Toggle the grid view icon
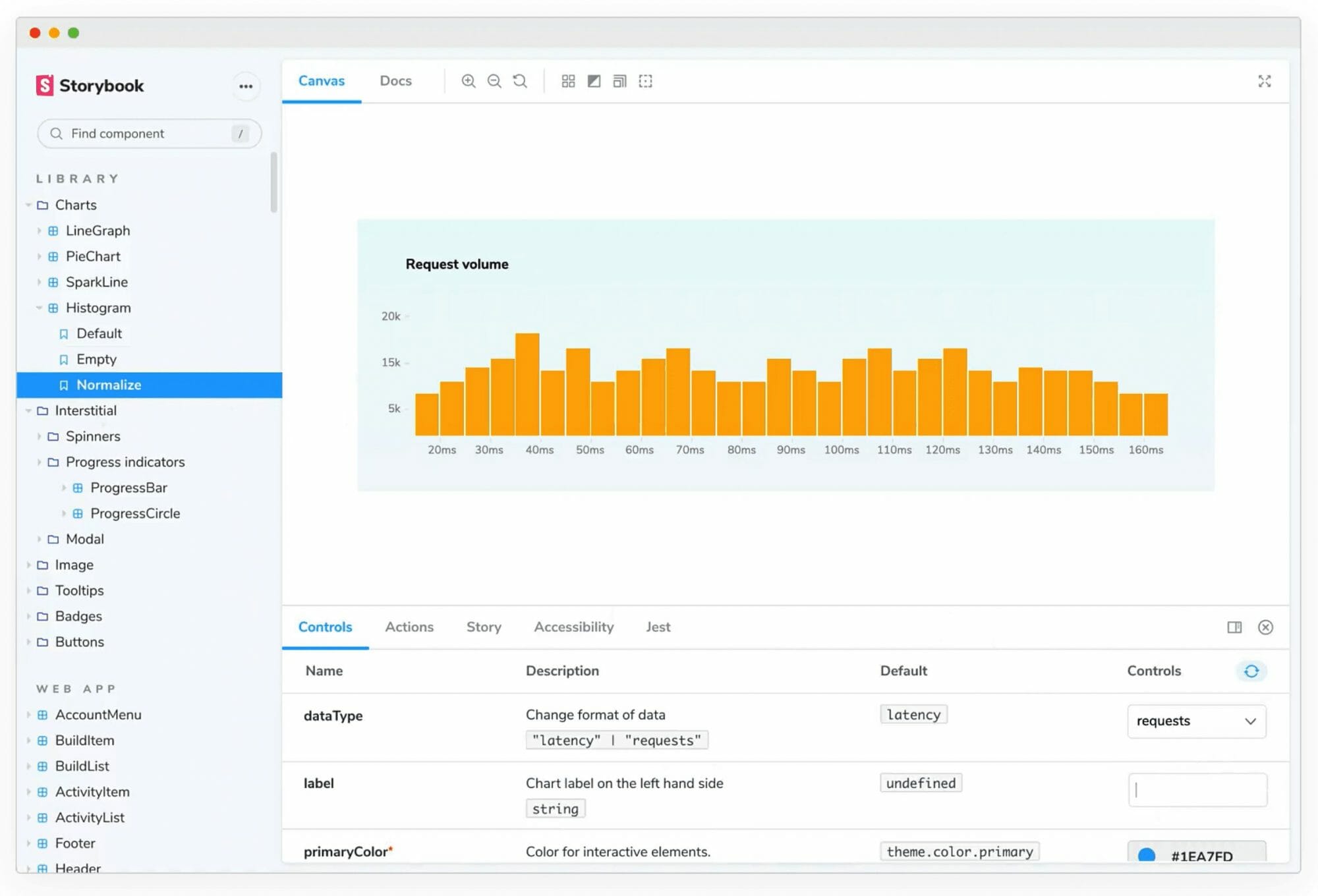1318x896 pixels. click(x=568, y=81)
